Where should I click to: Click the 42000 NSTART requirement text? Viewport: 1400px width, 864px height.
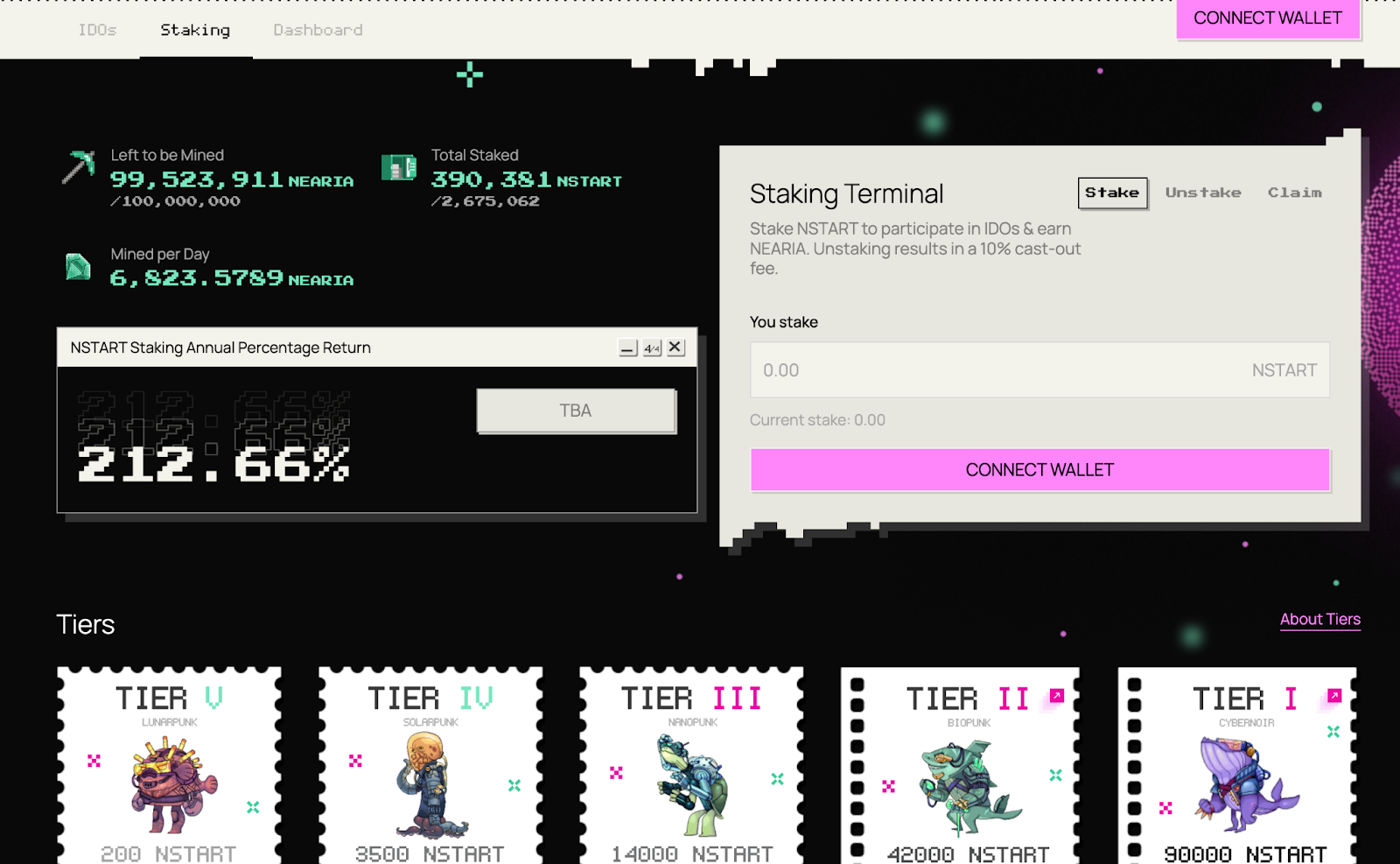969,854
